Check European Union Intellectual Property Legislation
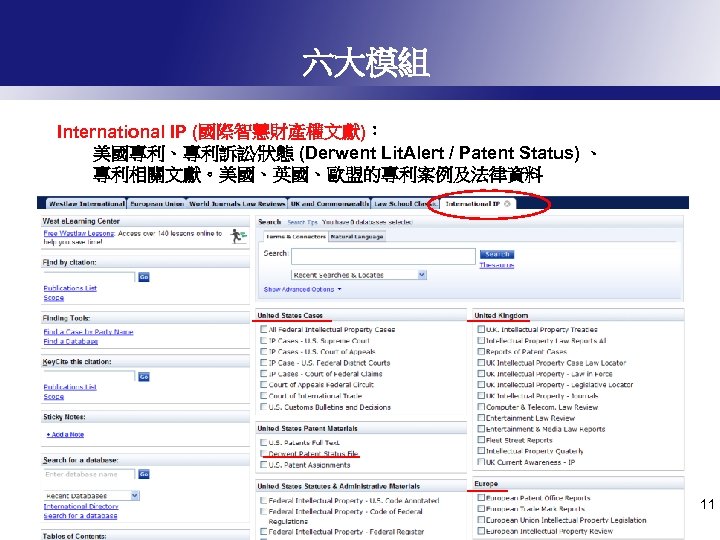The height and width of the screenshot is (540, 720). [481, 520]
